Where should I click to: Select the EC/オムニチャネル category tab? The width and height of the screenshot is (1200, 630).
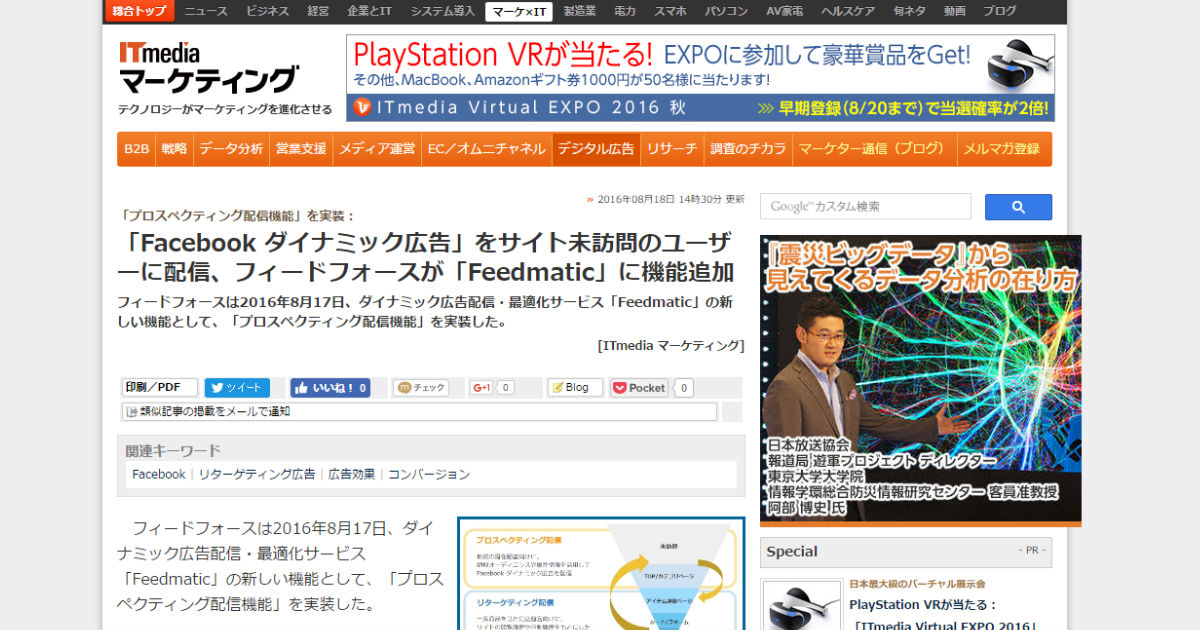pyautogui.click(x=487, y=149)
